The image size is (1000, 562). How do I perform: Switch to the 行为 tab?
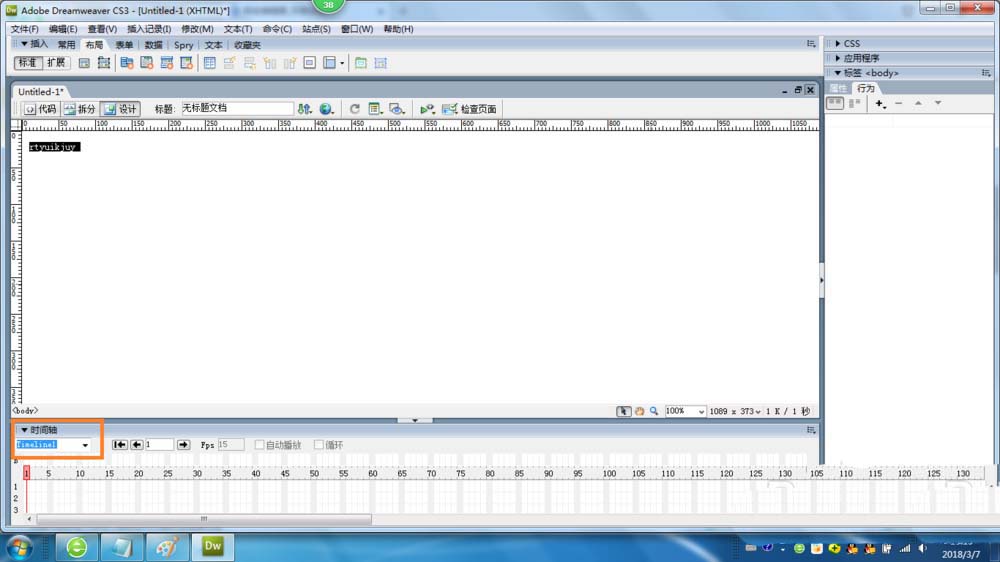(865, 88)
